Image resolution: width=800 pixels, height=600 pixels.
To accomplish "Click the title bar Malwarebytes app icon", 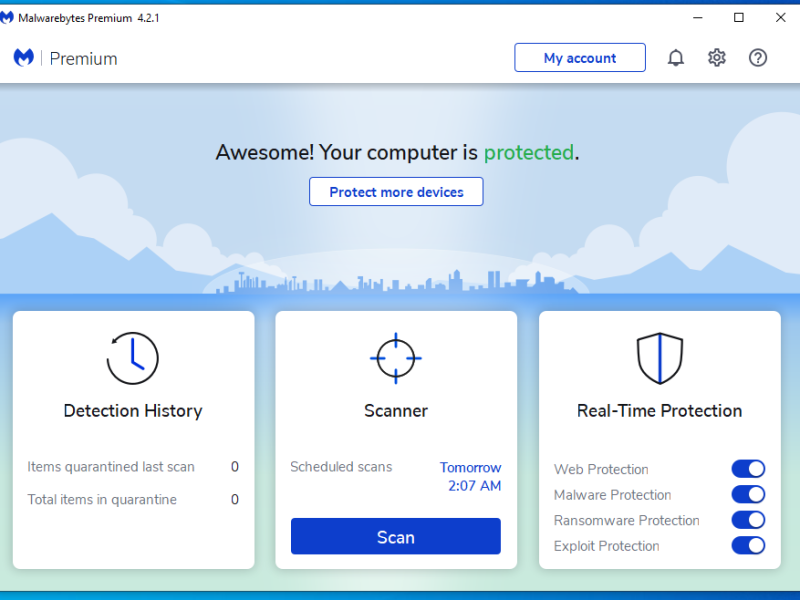I will [x=7, y=18].
